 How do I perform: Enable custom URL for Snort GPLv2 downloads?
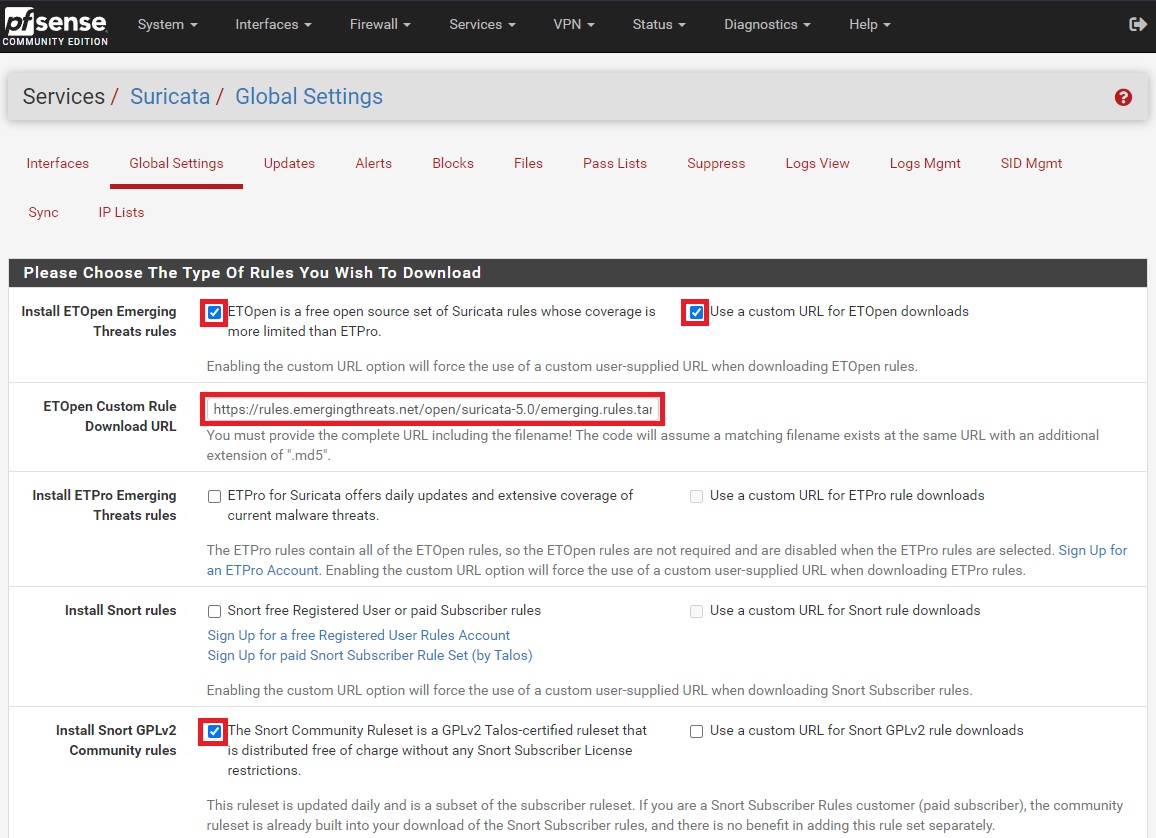click(x=696, y=732)
